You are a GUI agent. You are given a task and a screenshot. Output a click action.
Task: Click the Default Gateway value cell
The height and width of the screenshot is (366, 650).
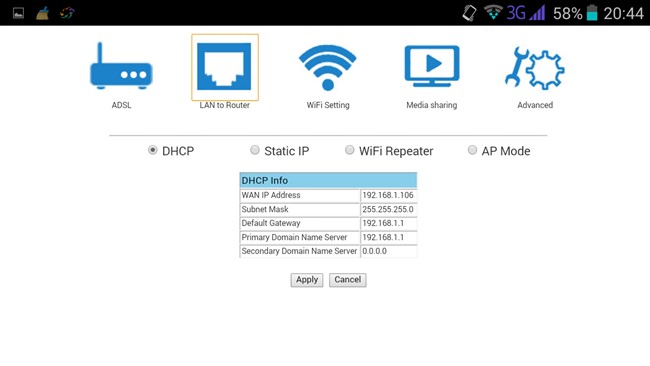click(x=388, y=223)
